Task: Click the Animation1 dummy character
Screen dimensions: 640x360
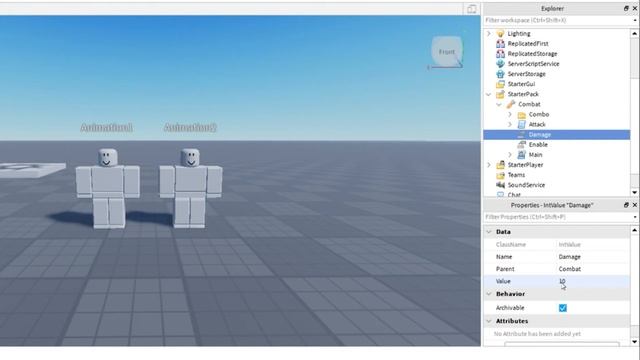Action: [108, 188]
